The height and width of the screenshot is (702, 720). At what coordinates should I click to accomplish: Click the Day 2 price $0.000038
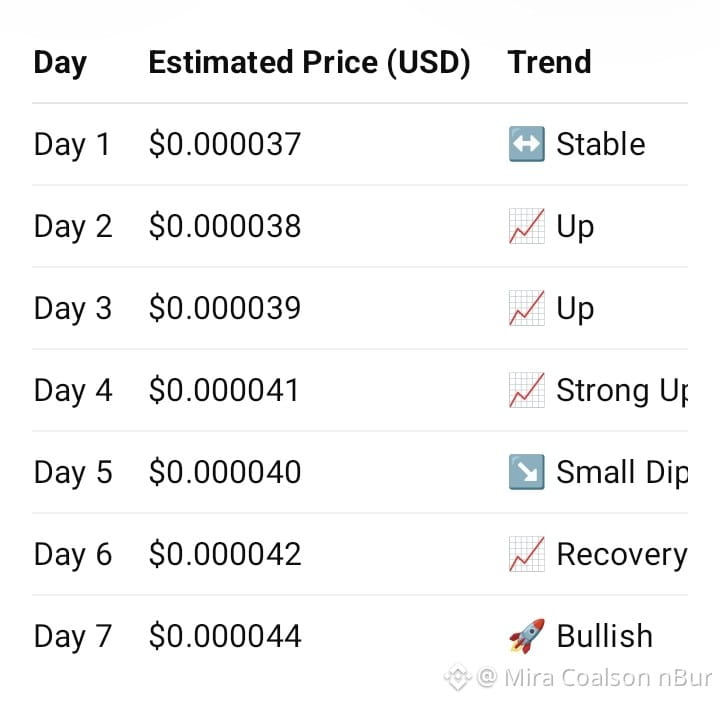click(225, 226)
